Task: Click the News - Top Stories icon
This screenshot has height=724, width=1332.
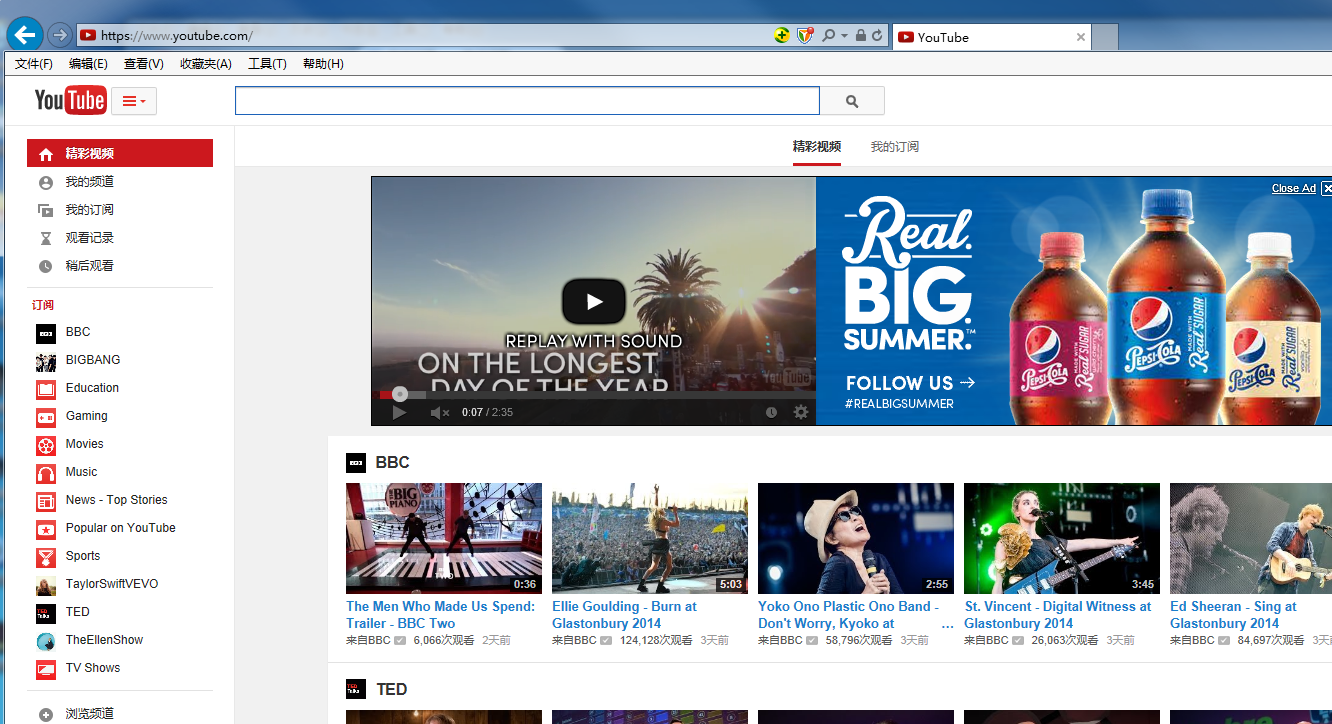Action: 46,501
